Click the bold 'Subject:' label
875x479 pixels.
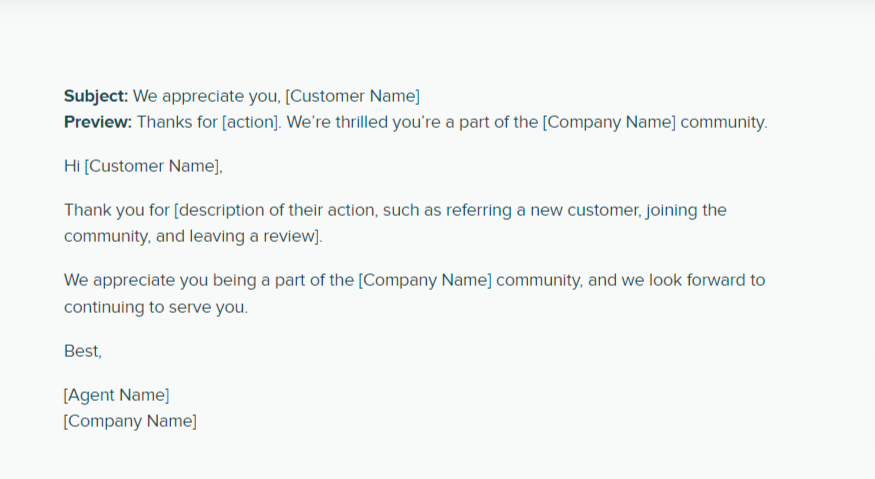click(96, 97)
